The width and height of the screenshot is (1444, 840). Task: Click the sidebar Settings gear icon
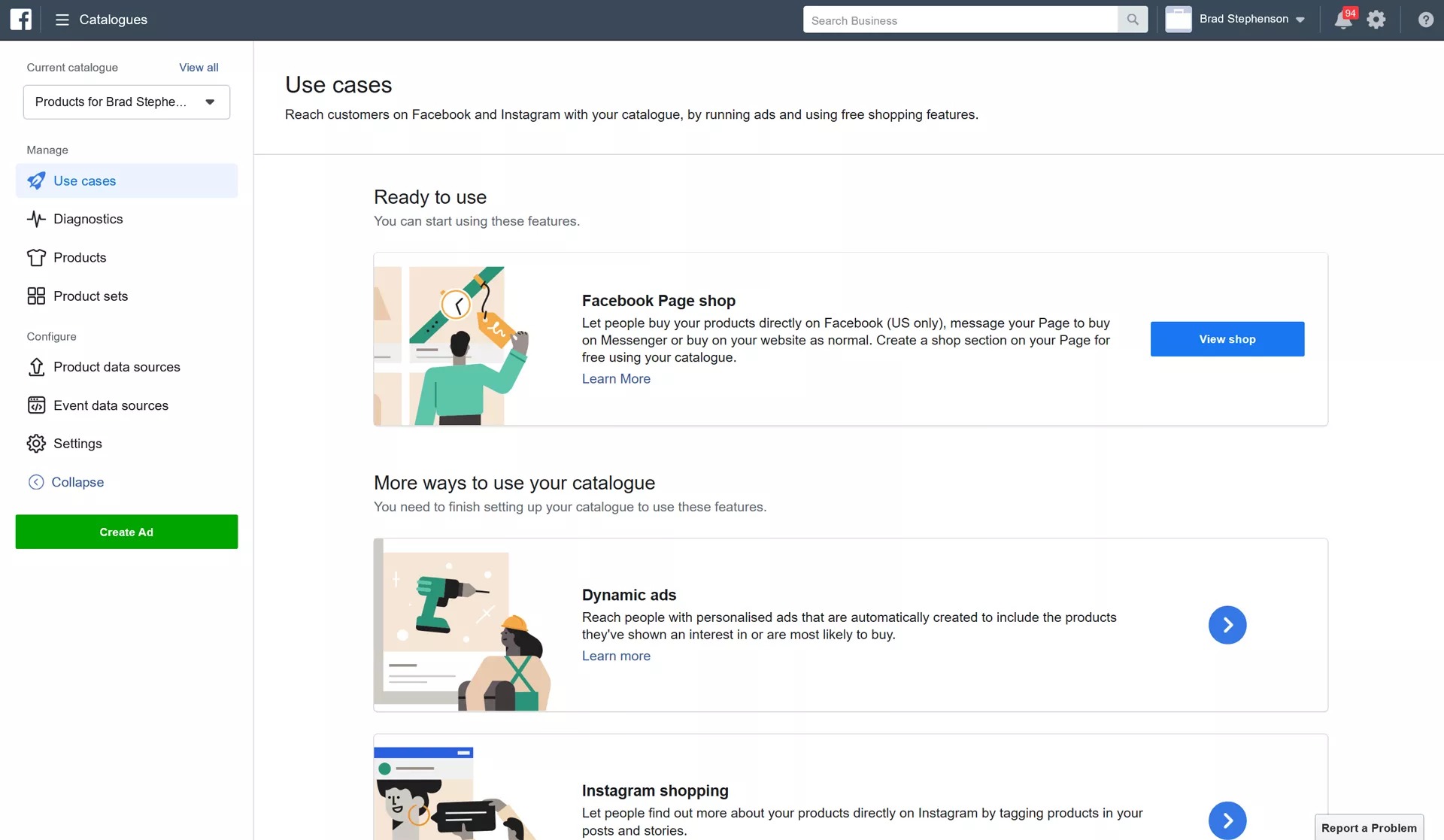point(36,444)
